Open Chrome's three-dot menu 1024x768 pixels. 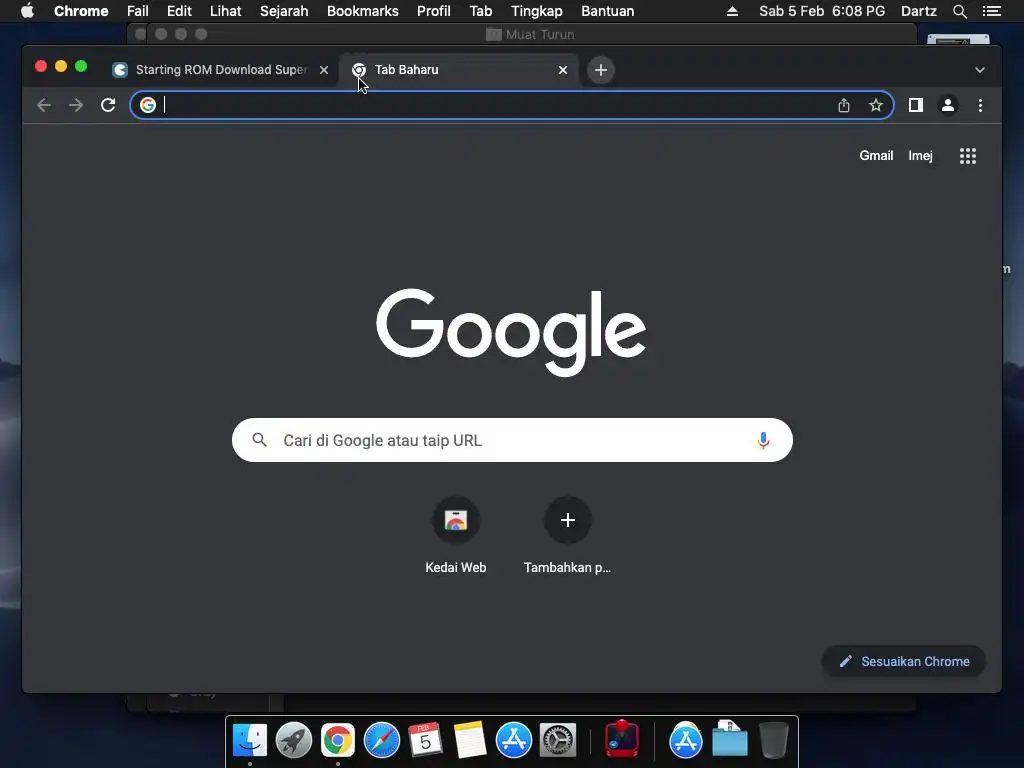[980, 105]
